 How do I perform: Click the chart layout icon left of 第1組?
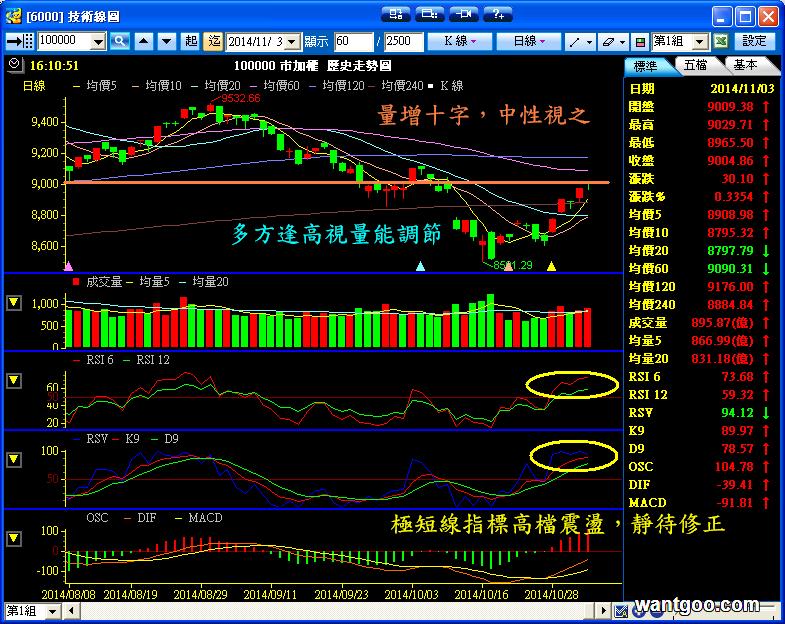coord(640,41)
